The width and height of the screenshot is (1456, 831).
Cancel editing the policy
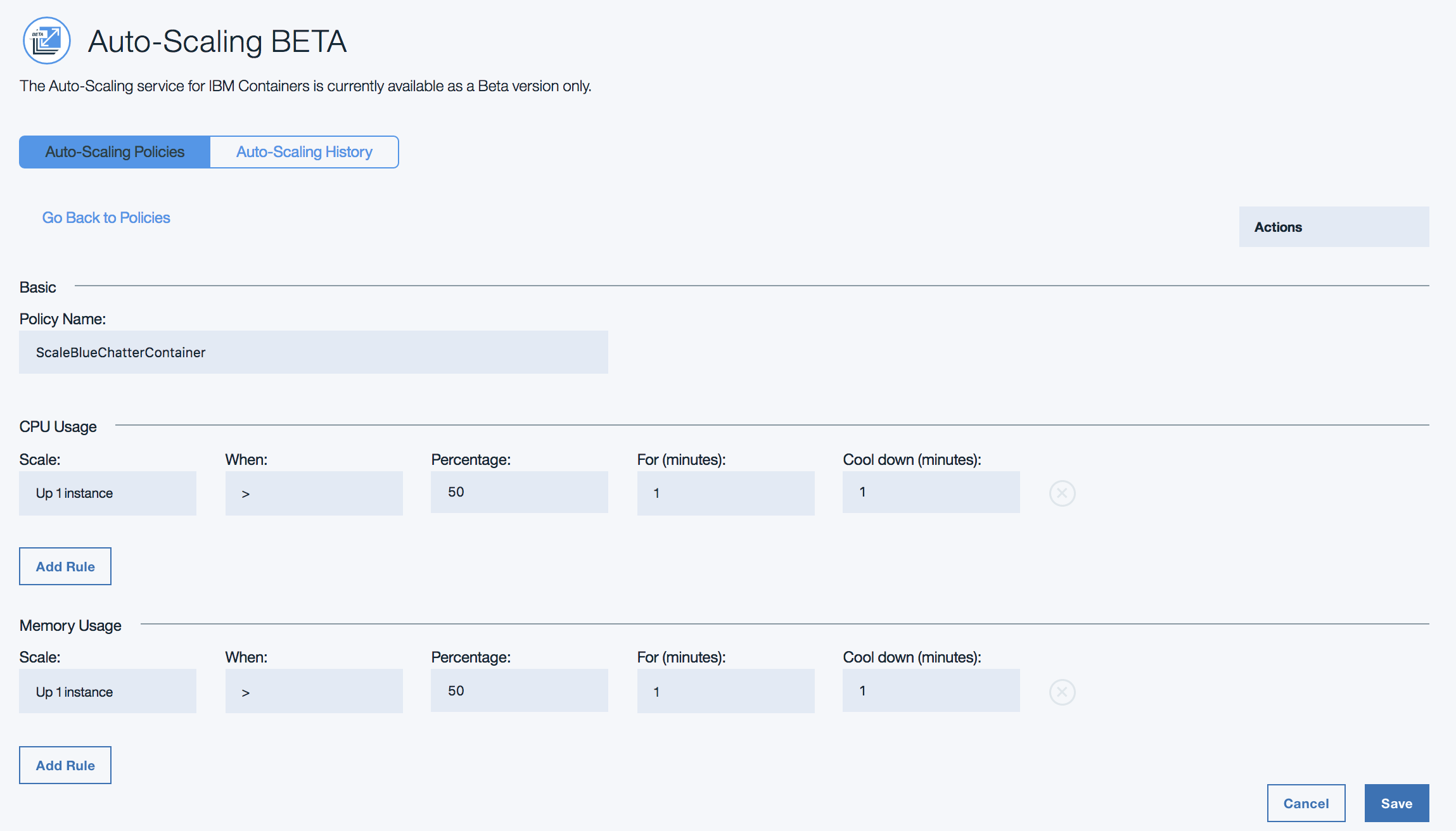tap(1306, 803)
